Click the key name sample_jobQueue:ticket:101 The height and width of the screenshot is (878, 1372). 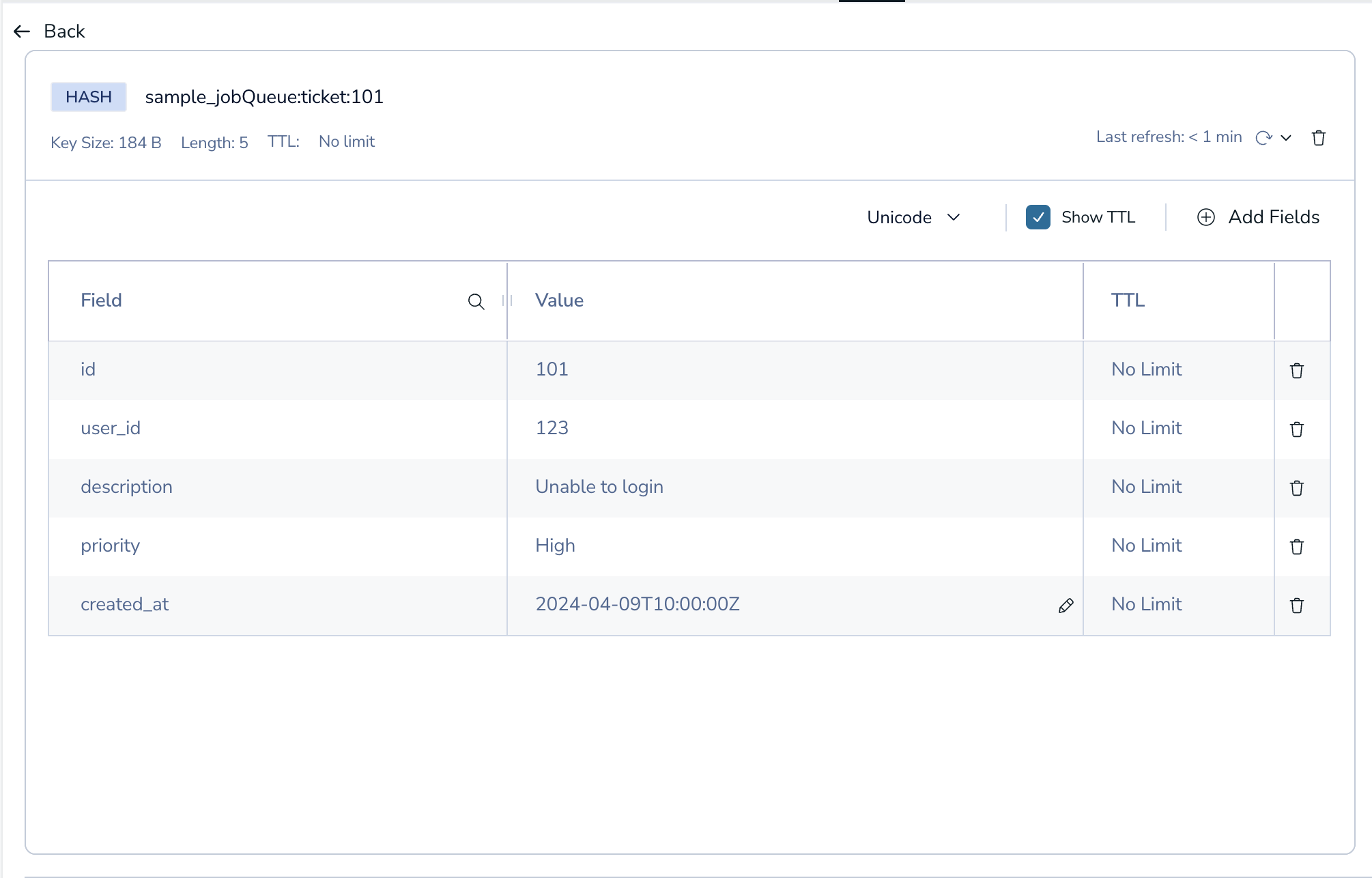264,97
